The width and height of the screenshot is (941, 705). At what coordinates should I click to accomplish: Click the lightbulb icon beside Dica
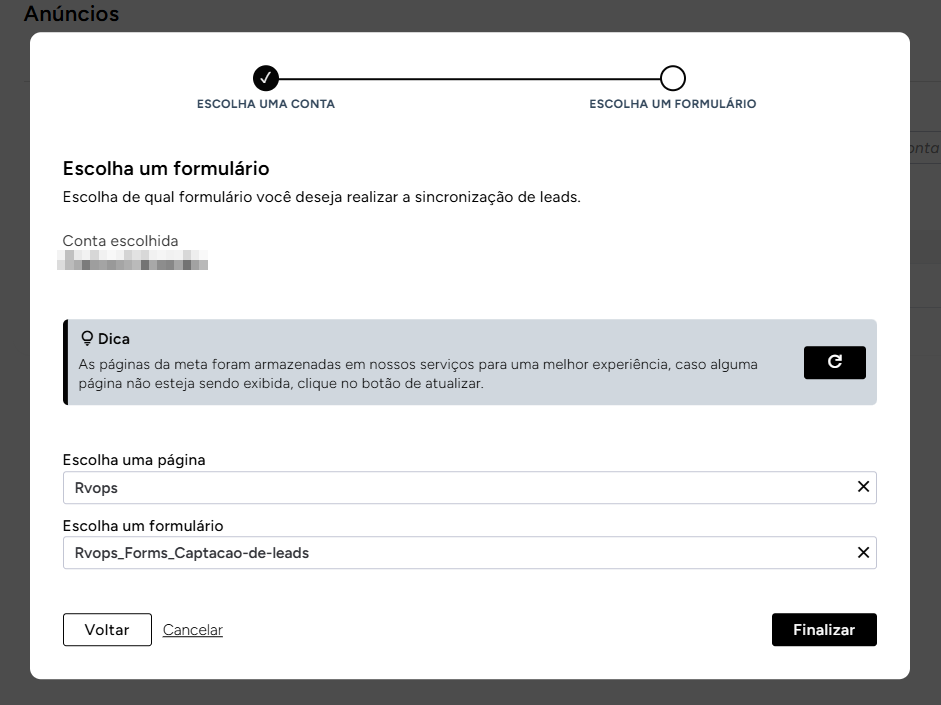[86, 339]
